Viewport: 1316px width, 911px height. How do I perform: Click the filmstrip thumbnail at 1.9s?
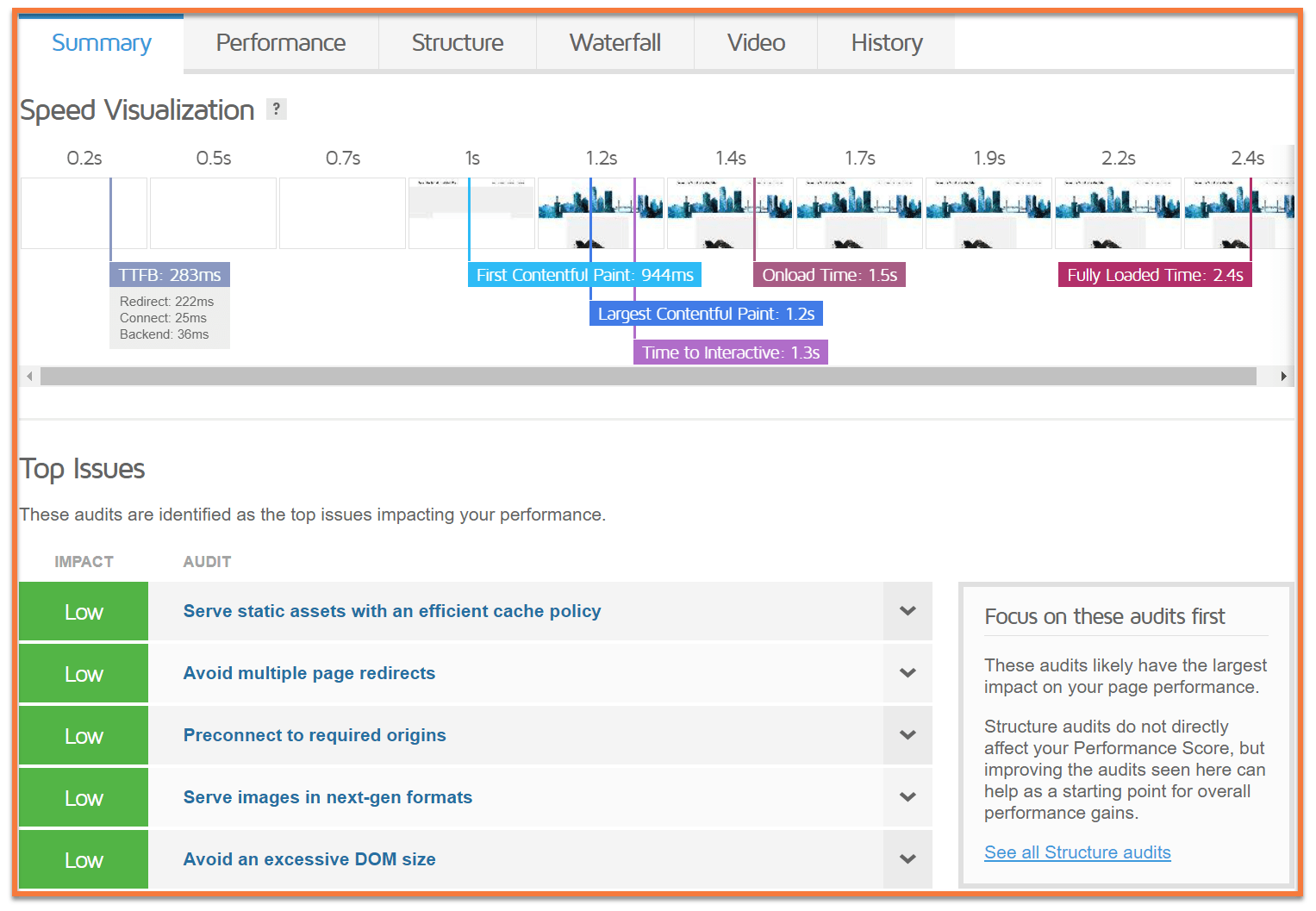coord(989,213)
